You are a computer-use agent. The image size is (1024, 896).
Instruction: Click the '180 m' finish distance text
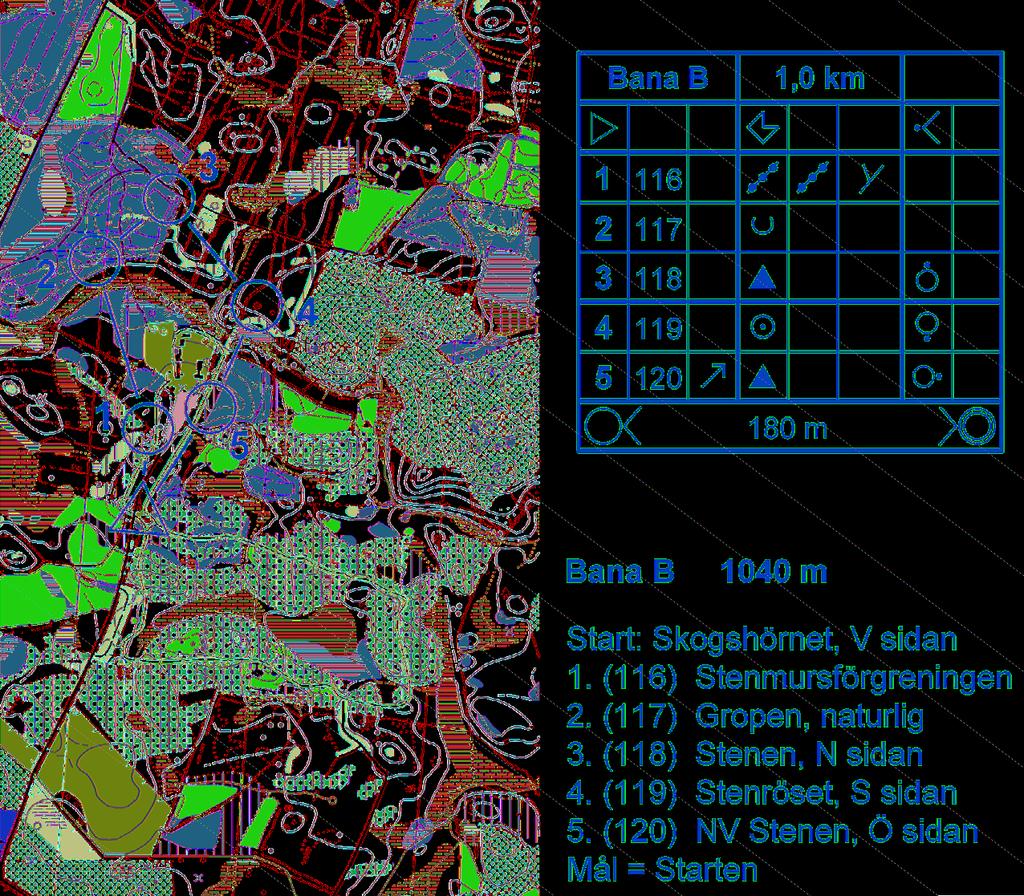[788, 428]
